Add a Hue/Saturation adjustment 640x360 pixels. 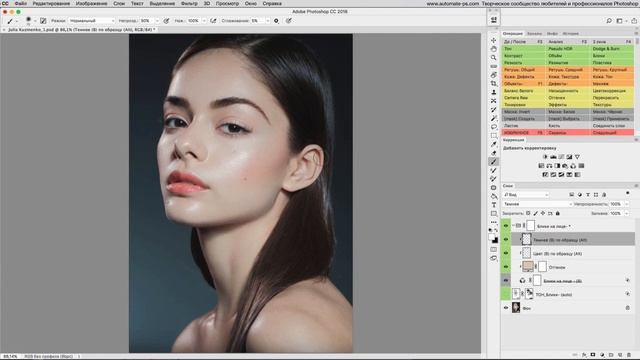tap(541, 166)
